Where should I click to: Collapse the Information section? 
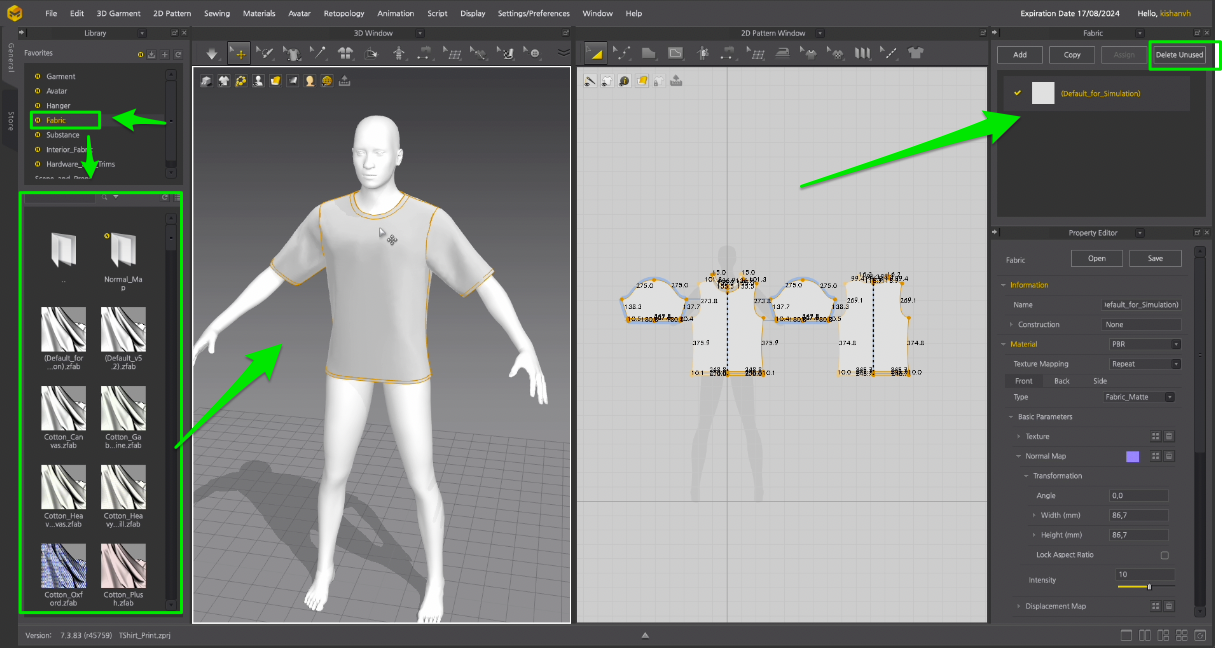[1004, 285]
